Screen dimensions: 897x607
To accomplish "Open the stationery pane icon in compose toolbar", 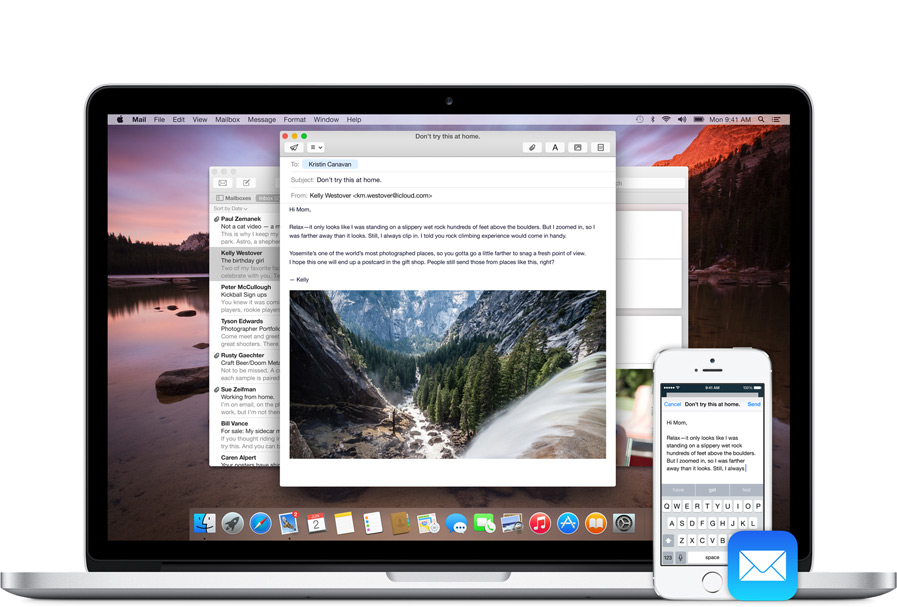I will [x=601, y=148].
